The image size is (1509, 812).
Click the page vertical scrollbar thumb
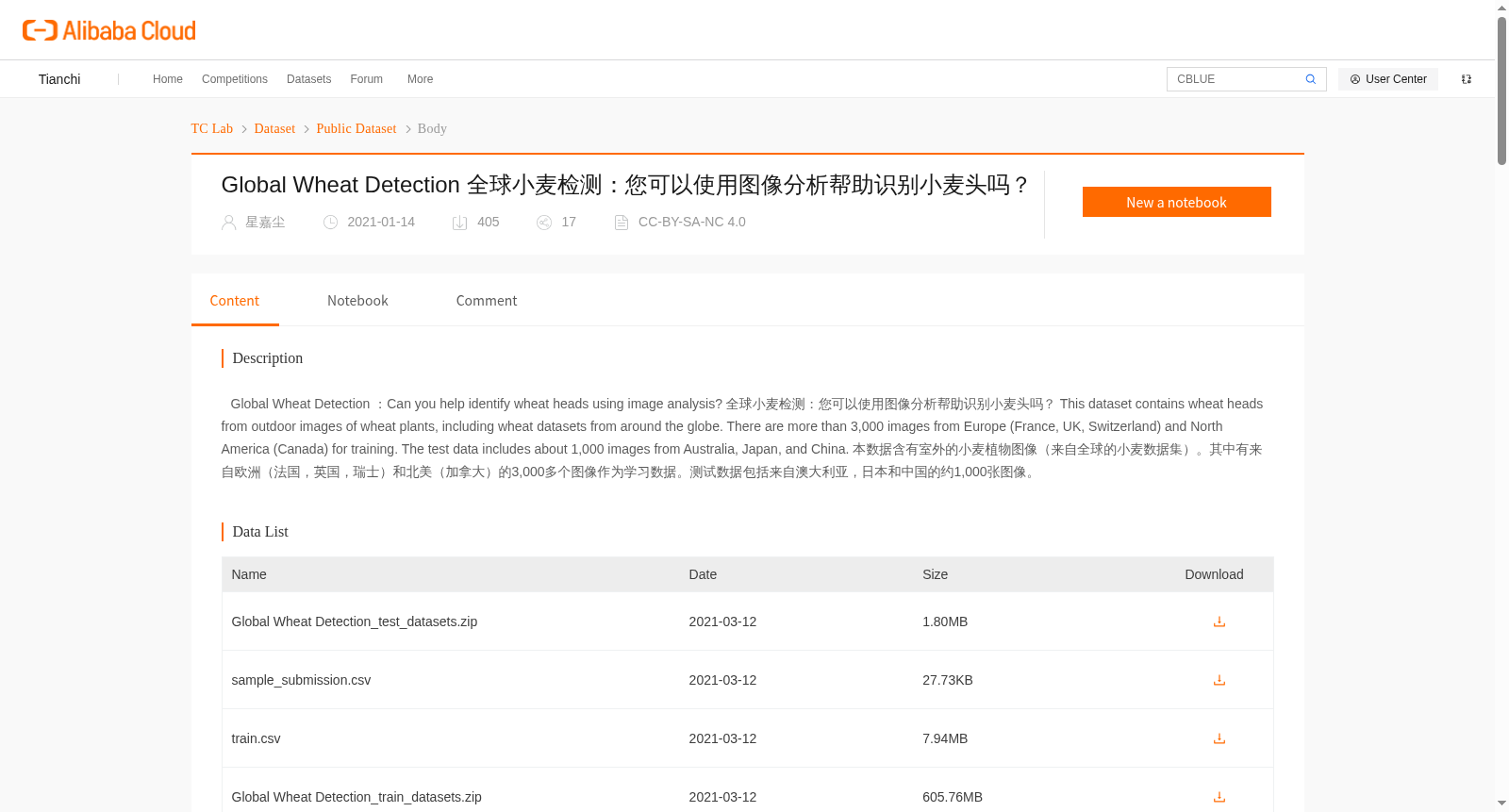tap(1502, 90)
